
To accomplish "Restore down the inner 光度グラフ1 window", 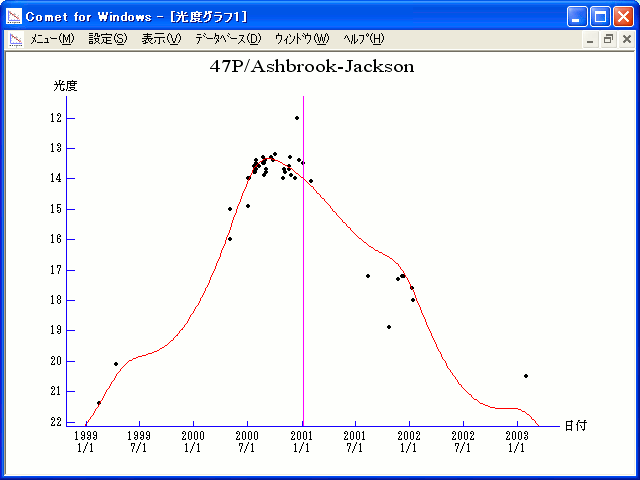I will pos(608,39).
